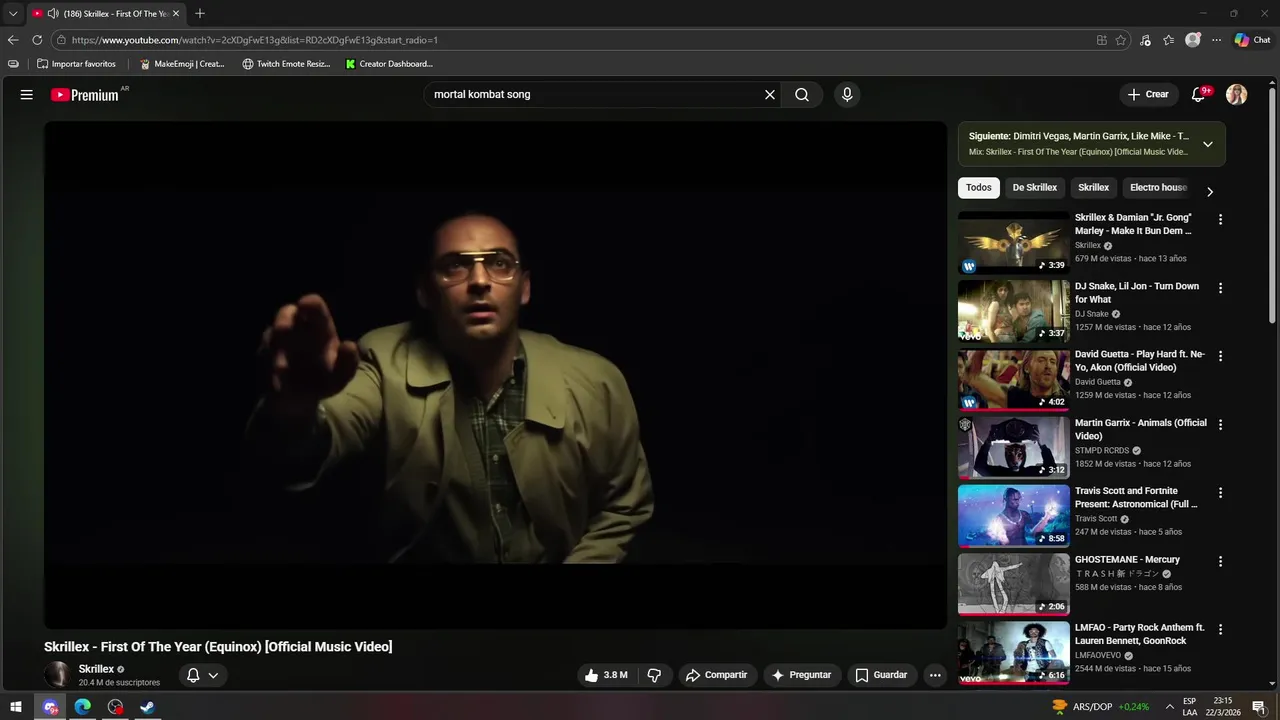Open a new browser tab
Image resolution: width=1280 pixels, height=720 pixels.
pyautogui.click(x=200, y=13)
